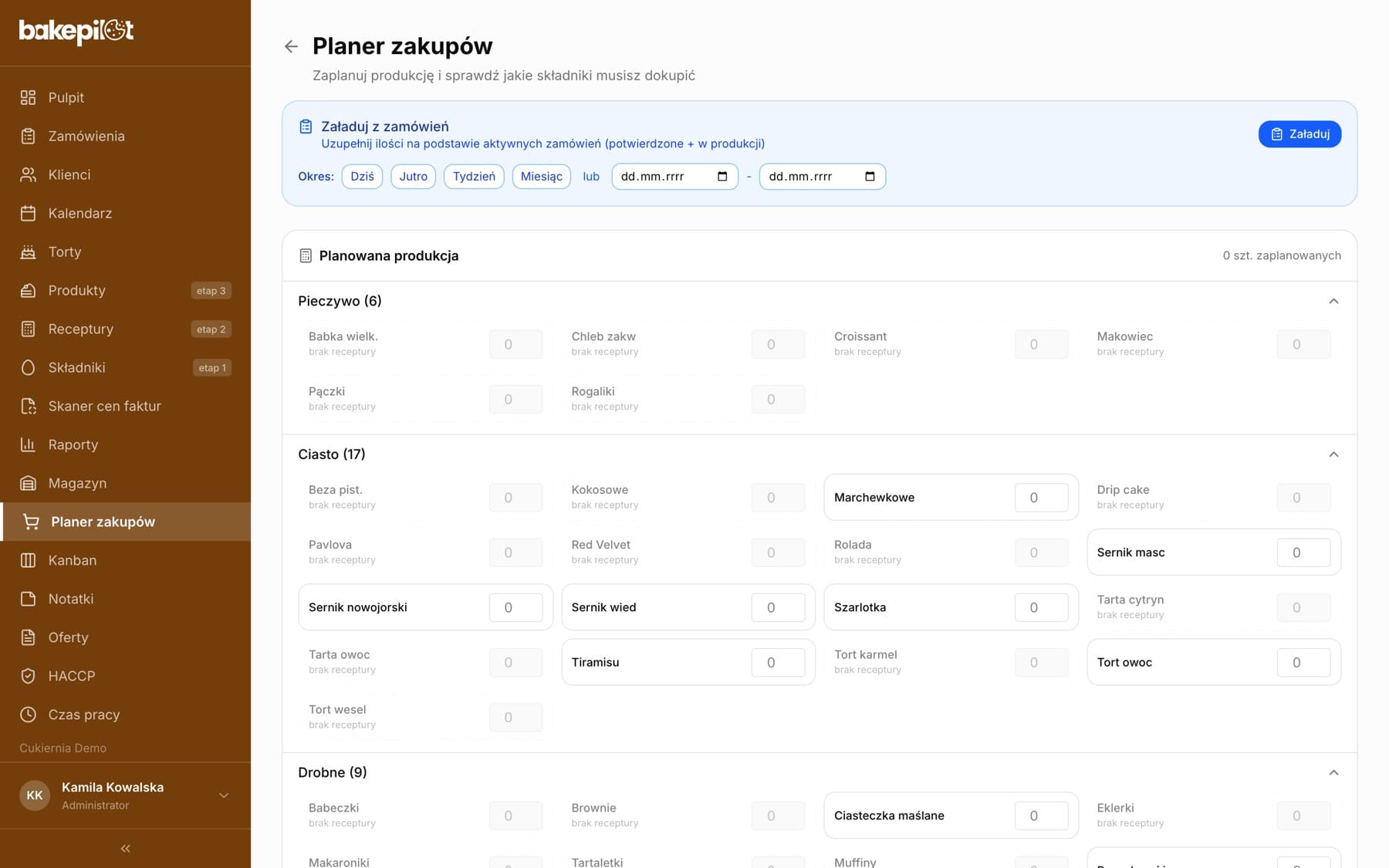Image resolution: width=1389 pixels, height=868 pixels.
Task: Go back using the arrow icon
Action: [x=291, y=46]
